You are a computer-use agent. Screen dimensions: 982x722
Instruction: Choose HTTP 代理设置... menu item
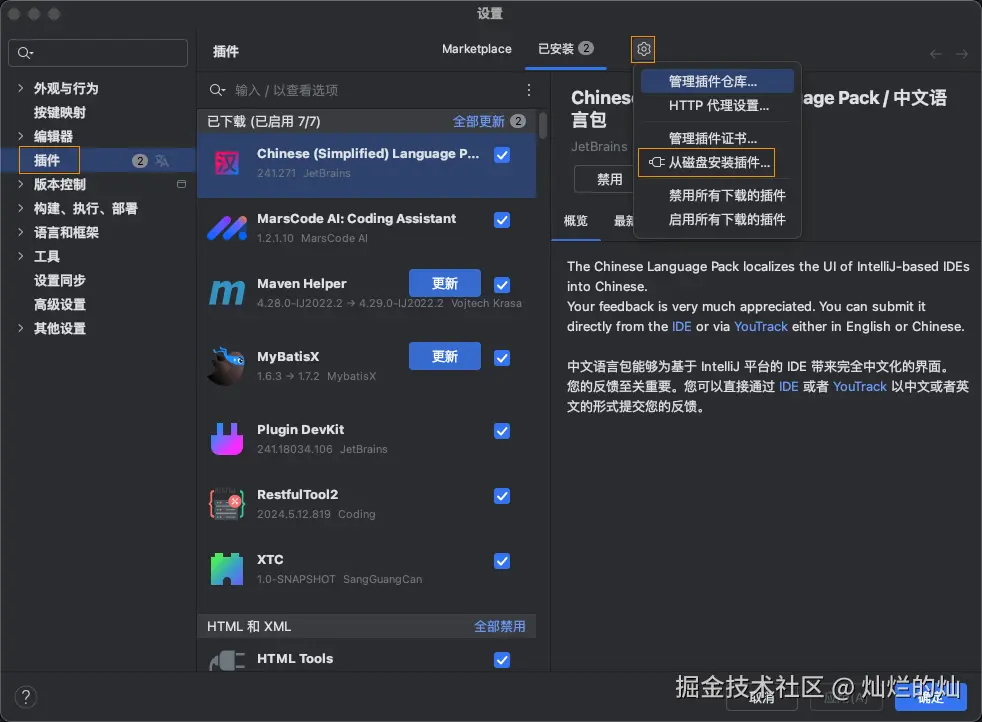tap(717, 105)
